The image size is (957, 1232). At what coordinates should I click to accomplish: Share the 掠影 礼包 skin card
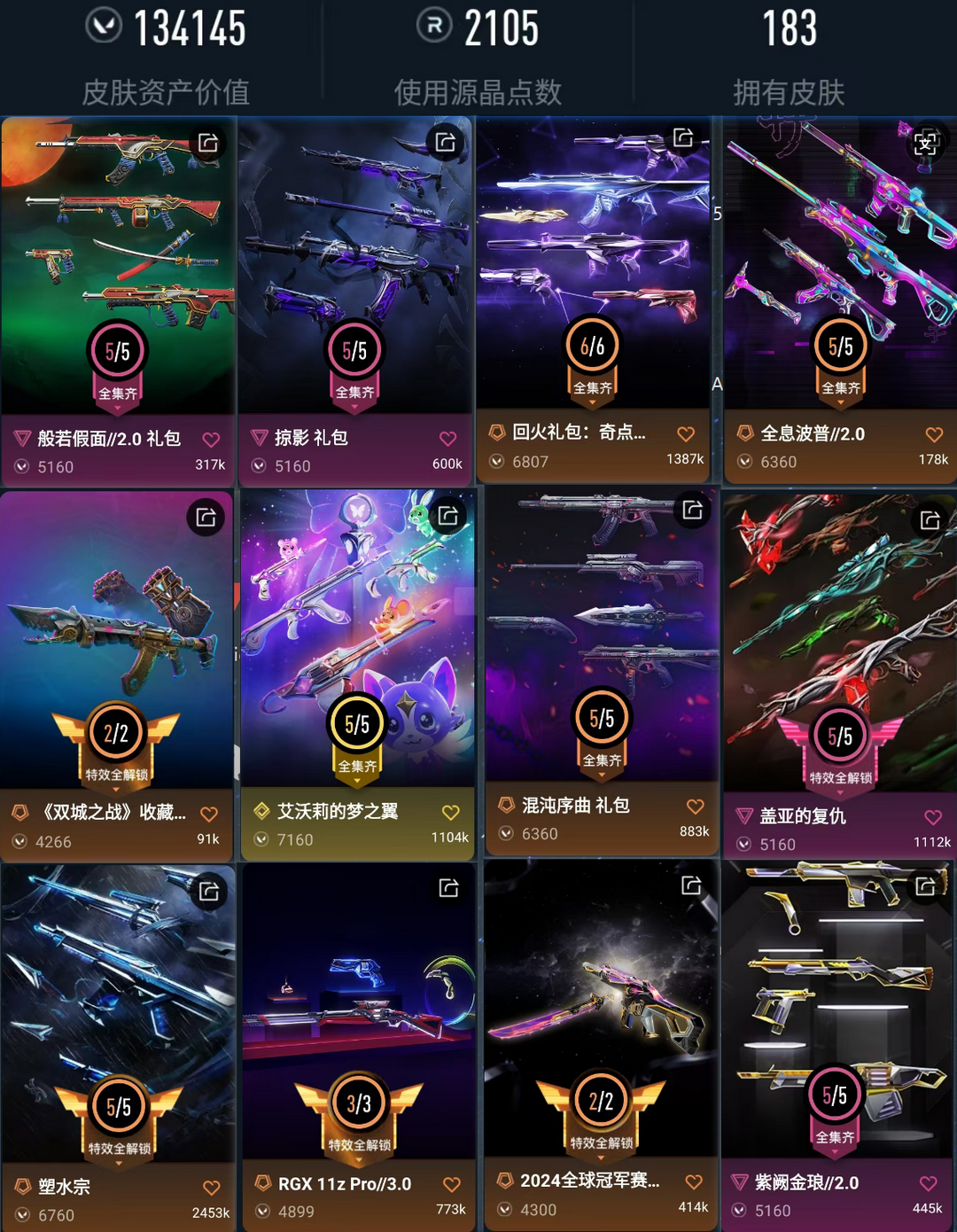(446, 142)
